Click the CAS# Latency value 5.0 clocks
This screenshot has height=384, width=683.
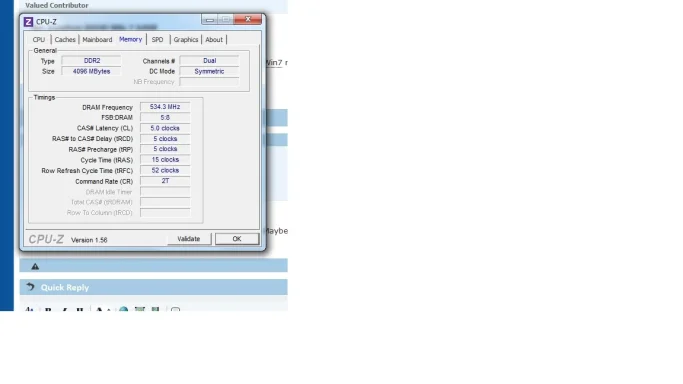click(x=165, y=128)
